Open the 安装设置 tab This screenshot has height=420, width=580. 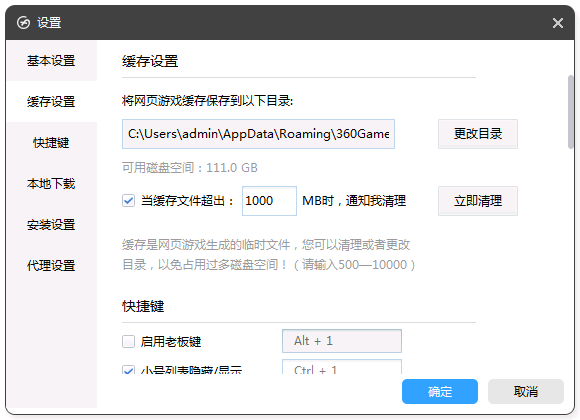(51, 225)
